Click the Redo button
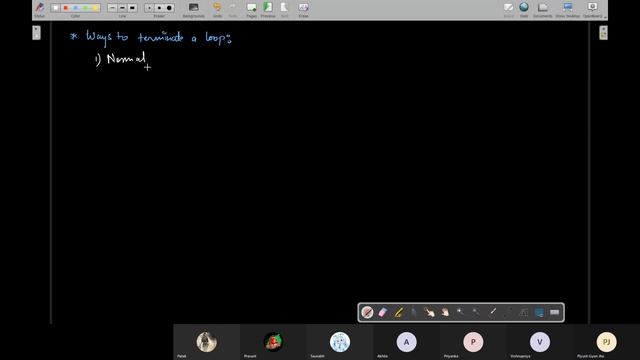The height and width of the screenshot is (360, 640). click(x=233, y=9)
